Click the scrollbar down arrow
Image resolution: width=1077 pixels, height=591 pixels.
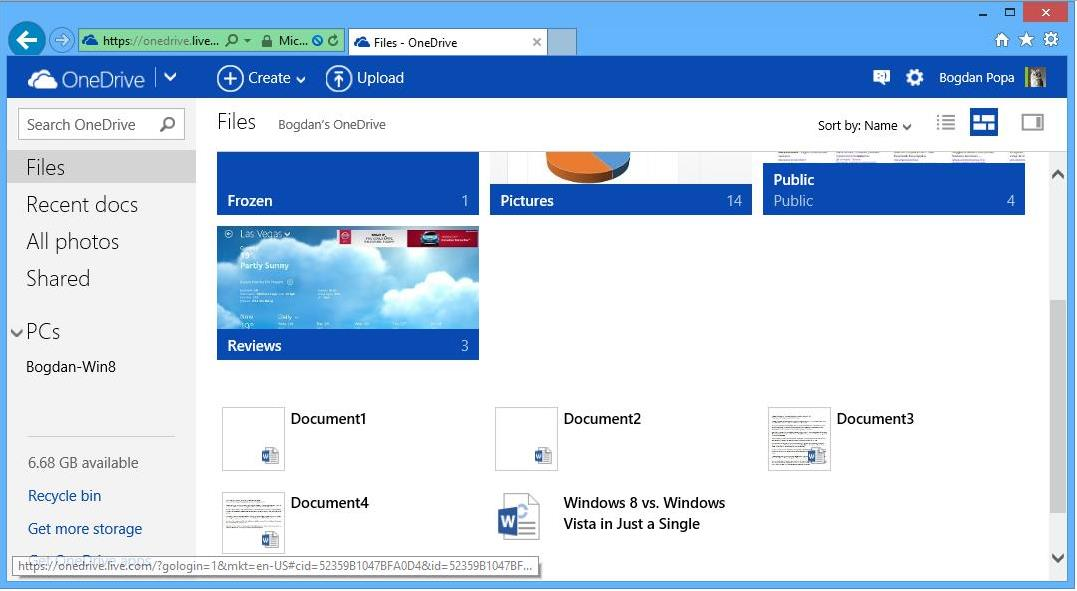(1058, 558)
